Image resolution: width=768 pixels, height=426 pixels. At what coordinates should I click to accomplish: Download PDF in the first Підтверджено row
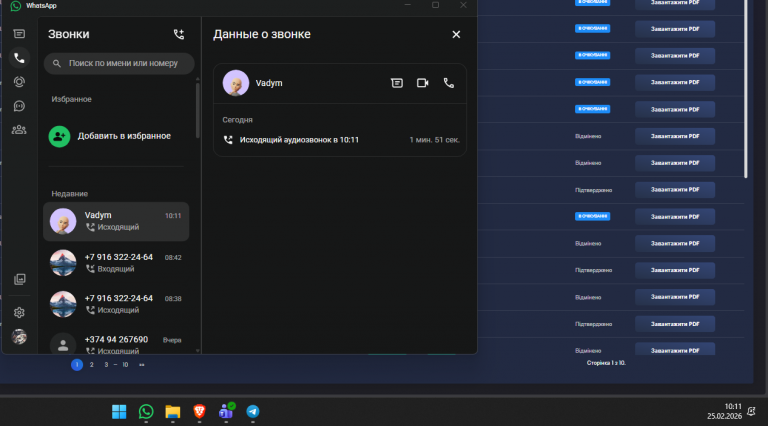coord(675,189)
